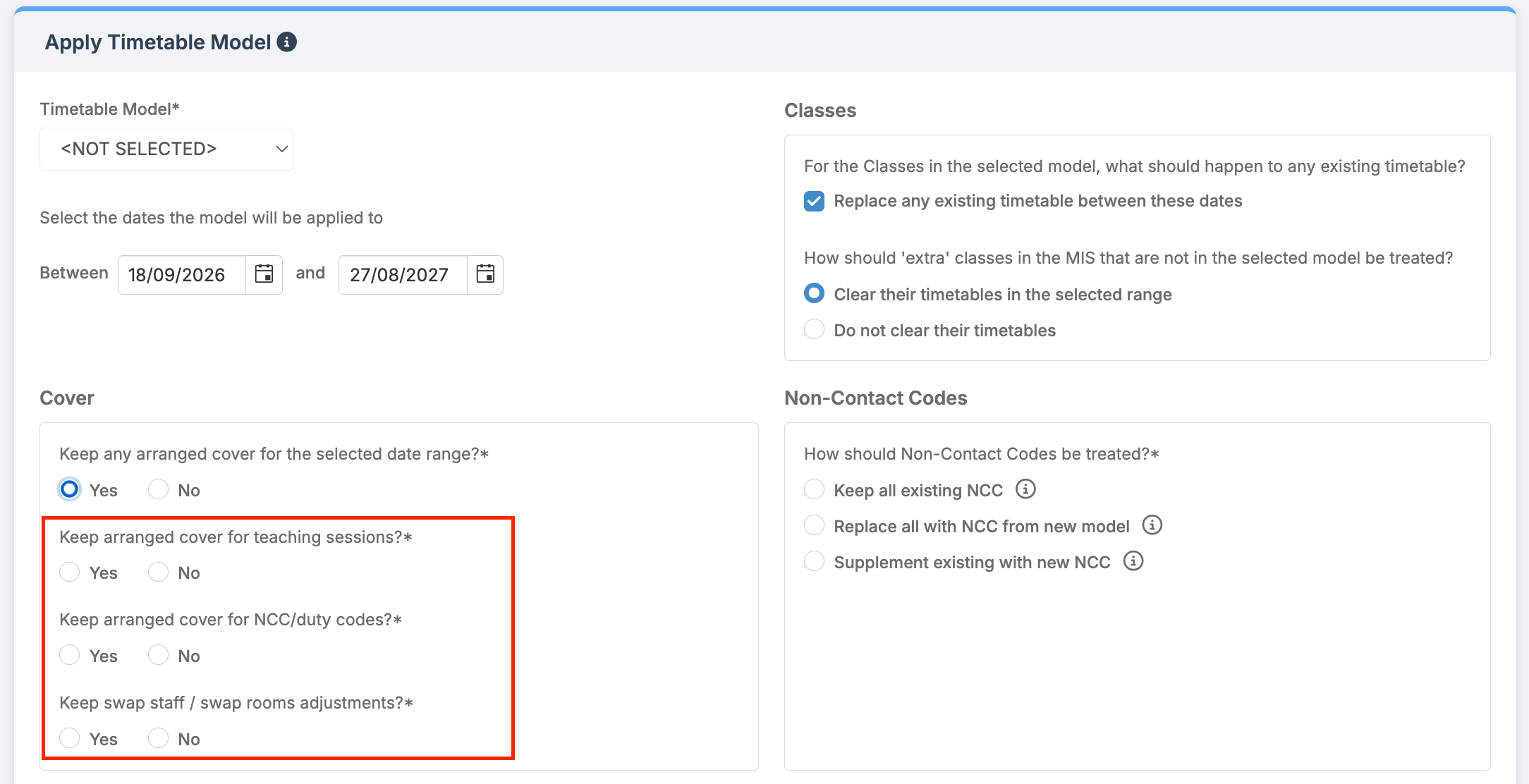The width and height of the screenshot is (1529, 784).
Task: Select No for swap staff / rooms adjustments
Action: coord(158,738)
